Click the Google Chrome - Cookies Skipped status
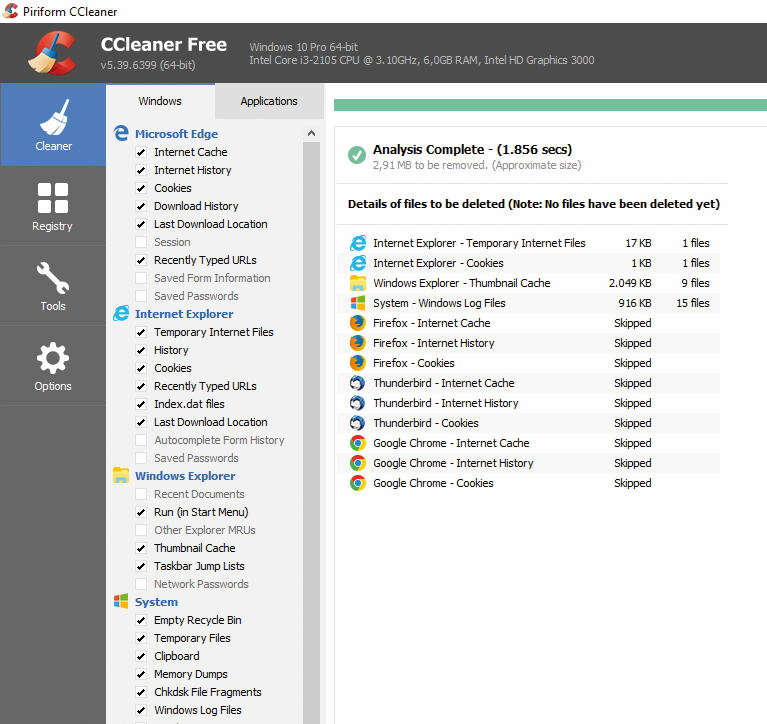Image resolution: width=767 pixels, height=724 pixels. click(632, 483)
